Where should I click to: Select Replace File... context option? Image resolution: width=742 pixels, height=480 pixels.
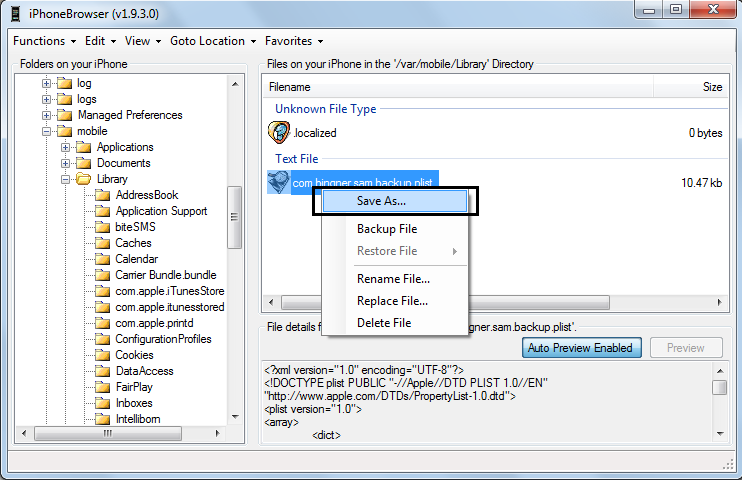[395, 301]
